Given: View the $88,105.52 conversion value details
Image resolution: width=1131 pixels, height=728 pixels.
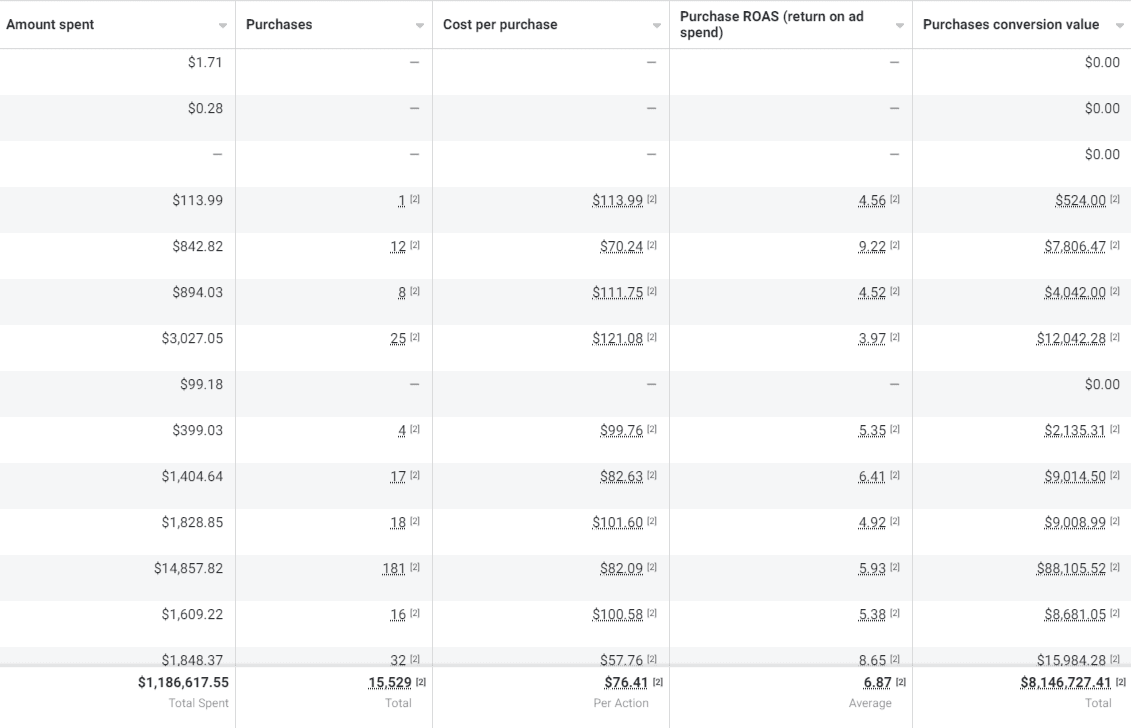Looking at the screenshot, I should pyautogui.click(x=1071, y=567).
